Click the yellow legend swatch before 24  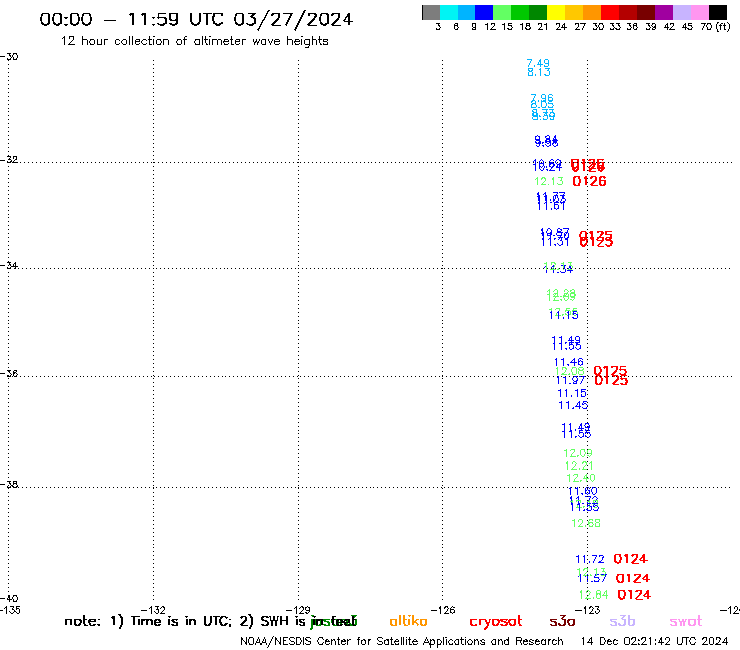click(x=556, y=12)
